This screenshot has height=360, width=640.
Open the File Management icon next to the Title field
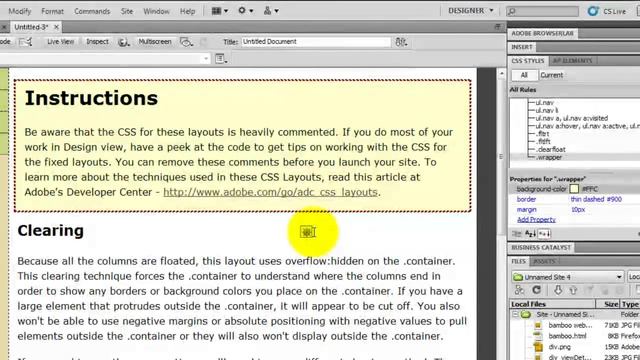tap(401, 42)
